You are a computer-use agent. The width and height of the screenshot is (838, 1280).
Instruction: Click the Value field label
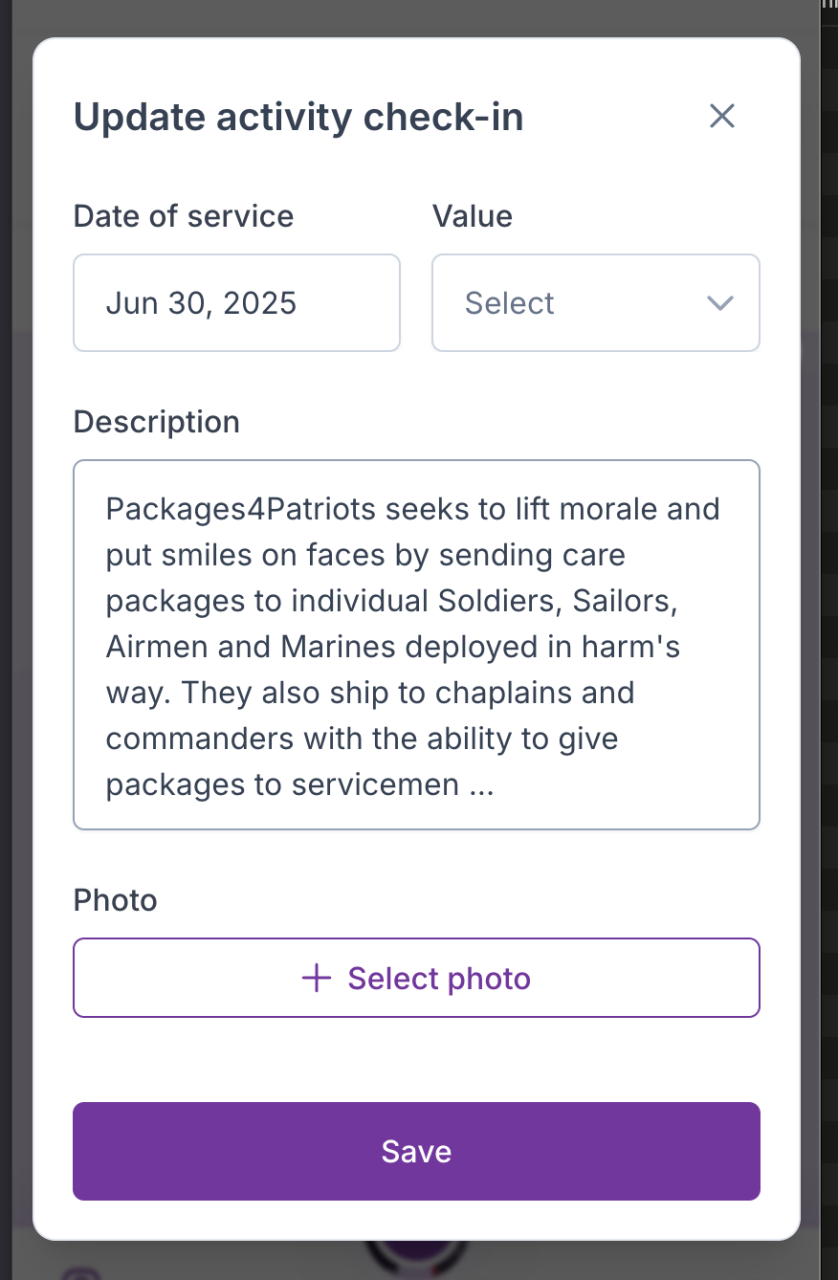(x=472, y=216)
